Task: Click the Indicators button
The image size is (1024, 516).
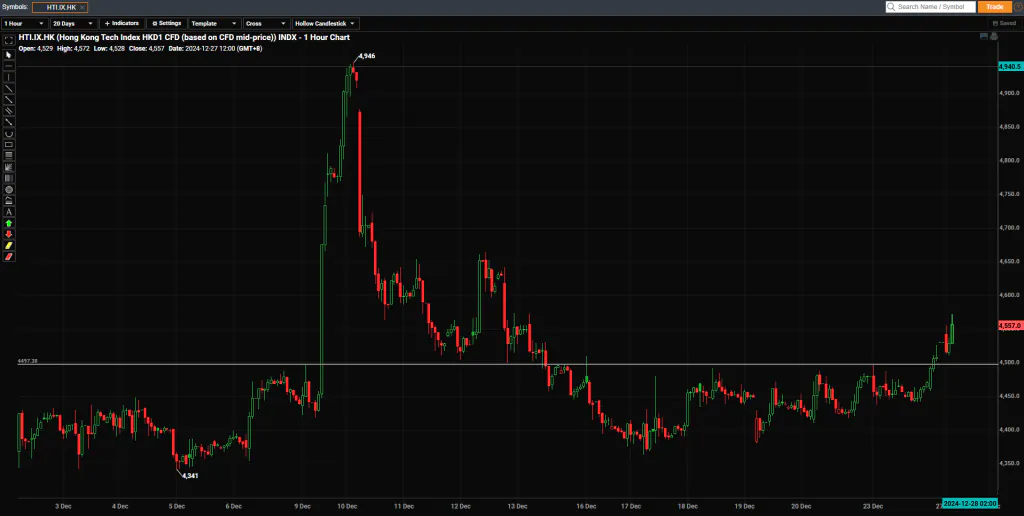Action: pos(121,24)
